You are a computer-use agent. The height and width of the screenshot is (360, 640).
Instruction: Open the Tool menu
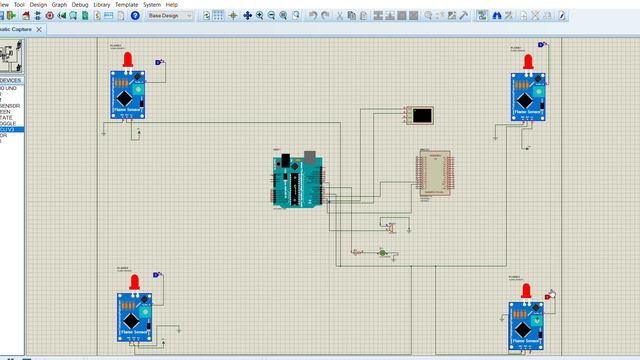(x=19, y=4)
